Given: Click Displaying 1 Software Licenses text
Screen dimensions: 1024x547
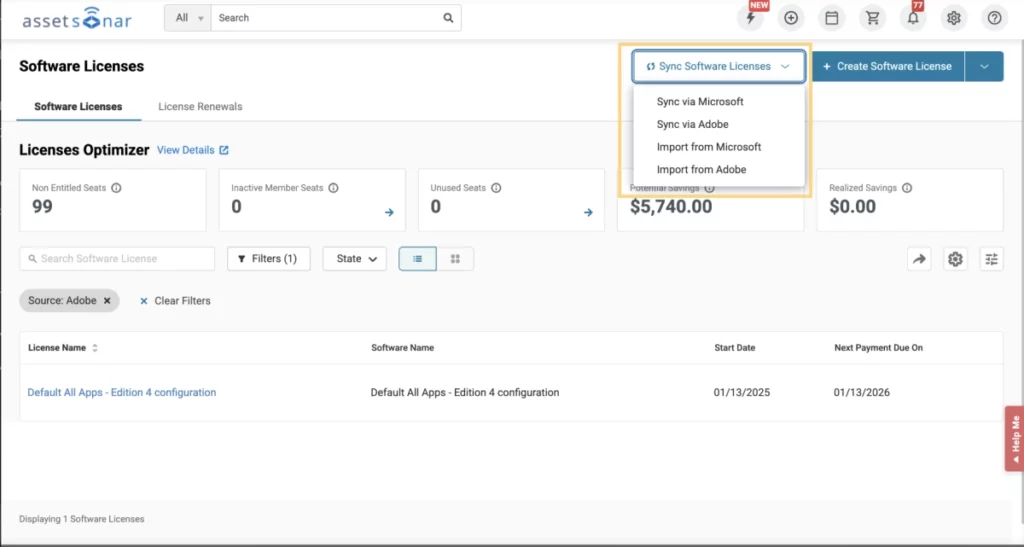Looking at the screenshot, I should click(82, 520).
